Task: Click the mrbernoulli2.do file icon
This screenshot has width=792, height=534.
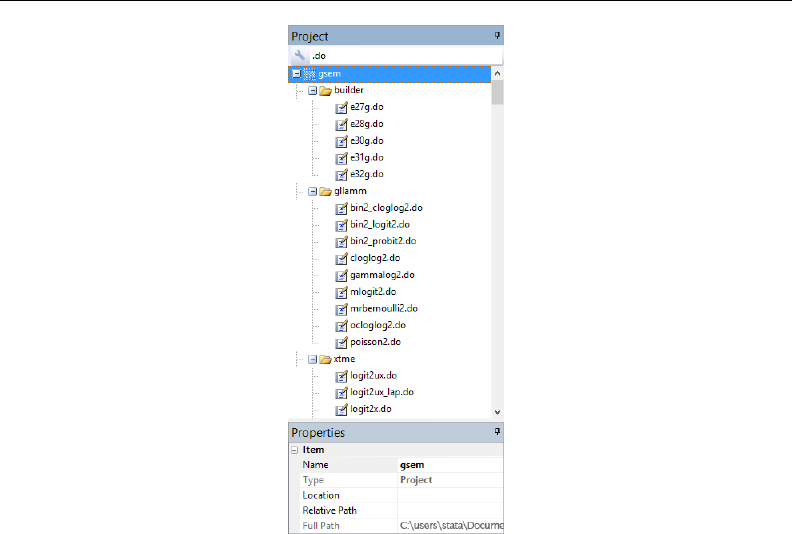Action: point(341,309)
